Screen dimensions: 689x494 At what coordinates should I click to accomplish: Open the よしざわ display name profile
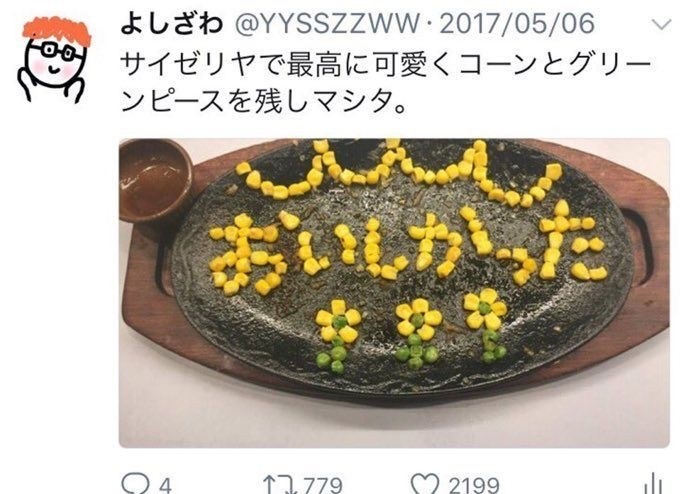pos(172,24)
